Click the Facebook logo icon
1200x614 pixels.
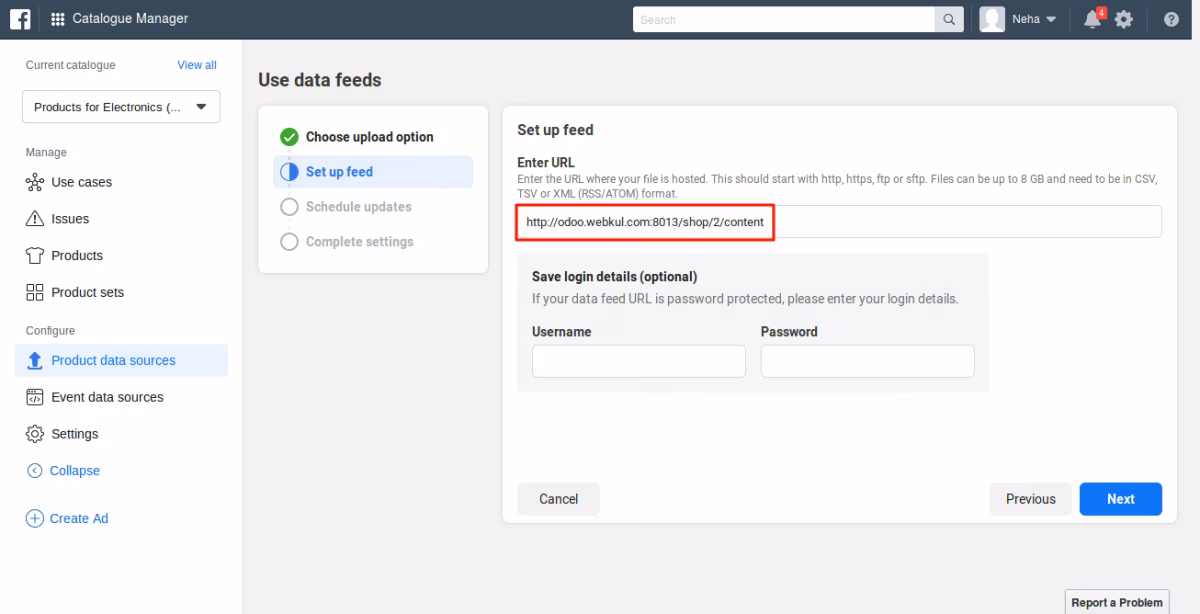click(x=21, y=19)
